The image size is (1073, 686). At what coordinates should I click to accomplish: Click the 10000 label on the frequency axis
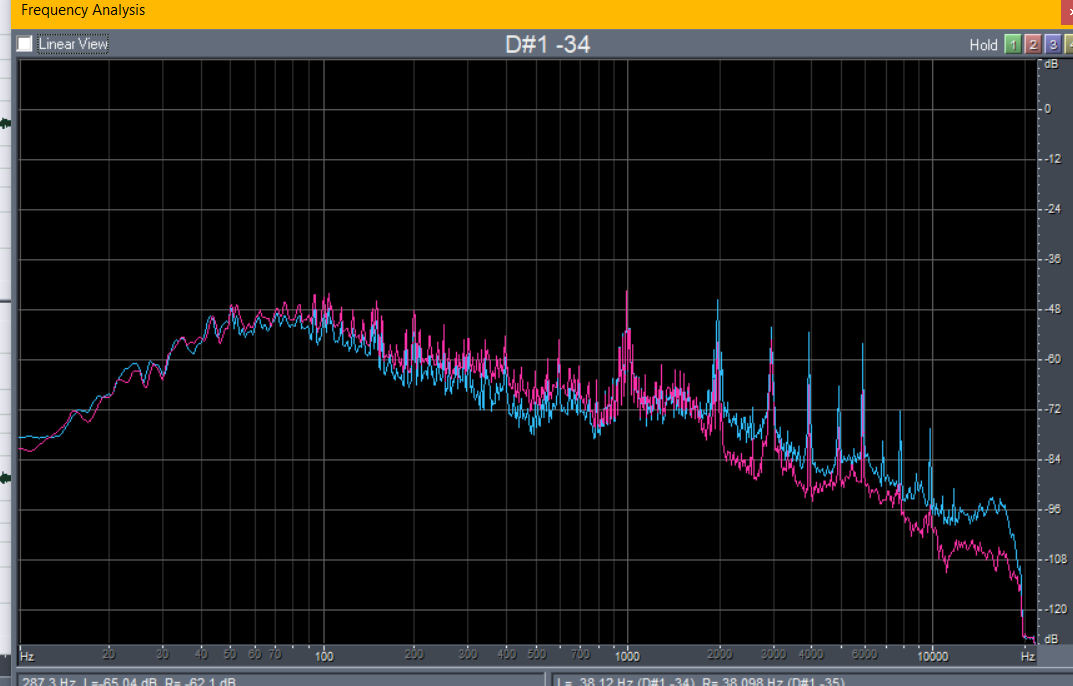click(931, 656)
